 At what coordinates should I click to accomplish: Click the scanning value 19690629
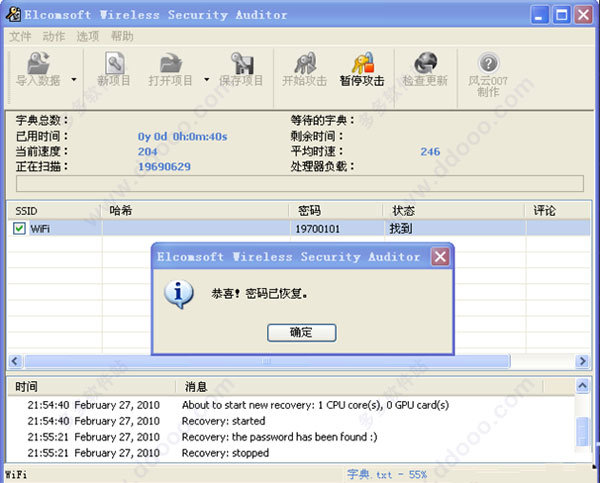(164, 166)
